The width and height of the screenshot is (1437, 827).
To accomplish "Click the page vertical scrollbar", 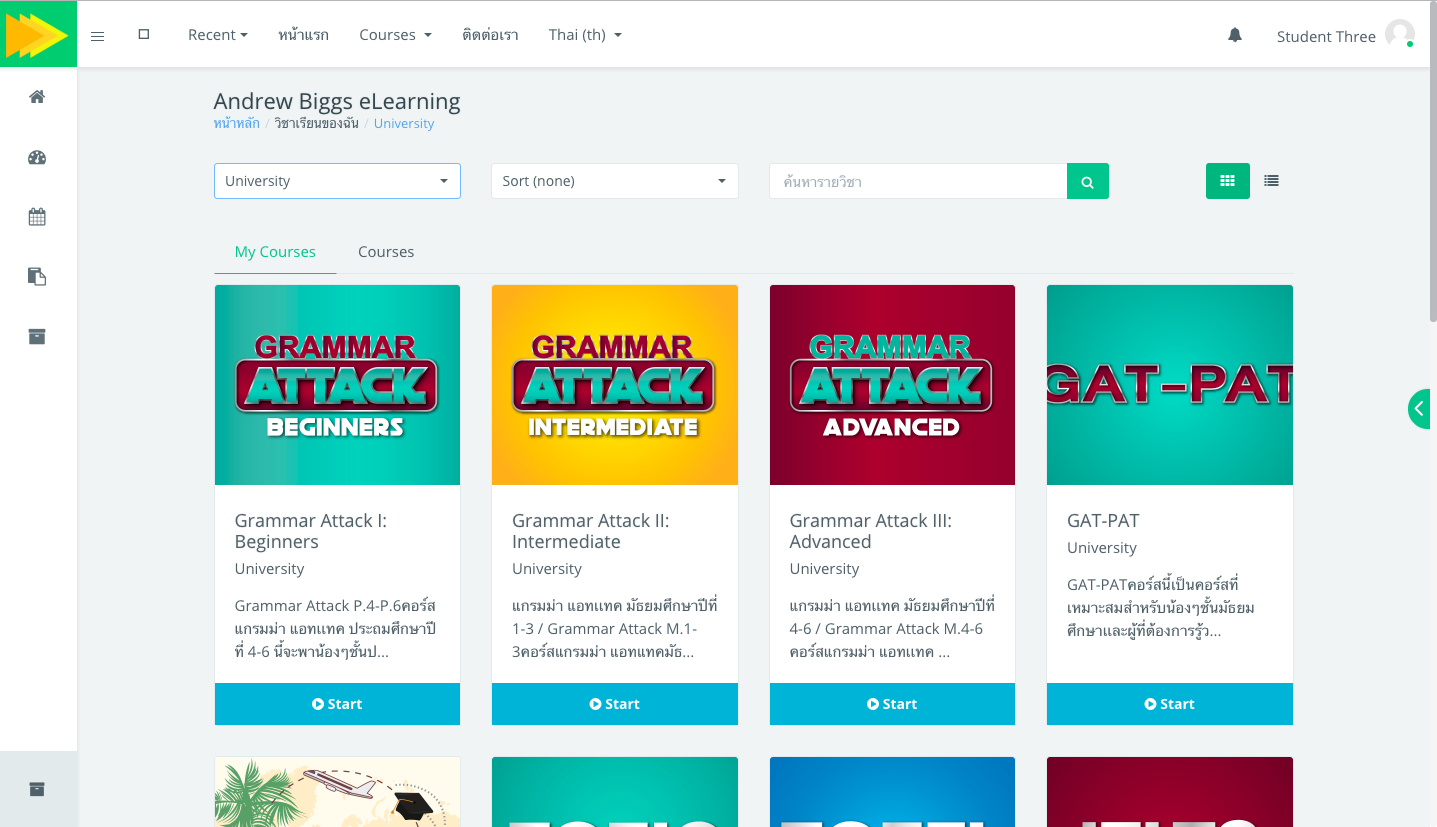I will click(x=1432, y=160).
